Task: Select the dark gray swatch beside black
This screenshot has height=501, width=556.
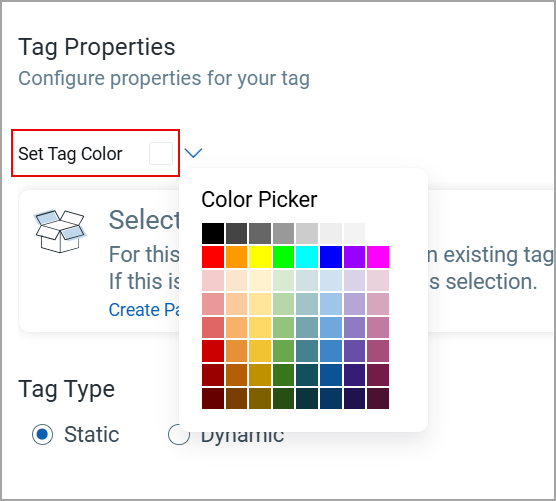Action: point(237,233)
